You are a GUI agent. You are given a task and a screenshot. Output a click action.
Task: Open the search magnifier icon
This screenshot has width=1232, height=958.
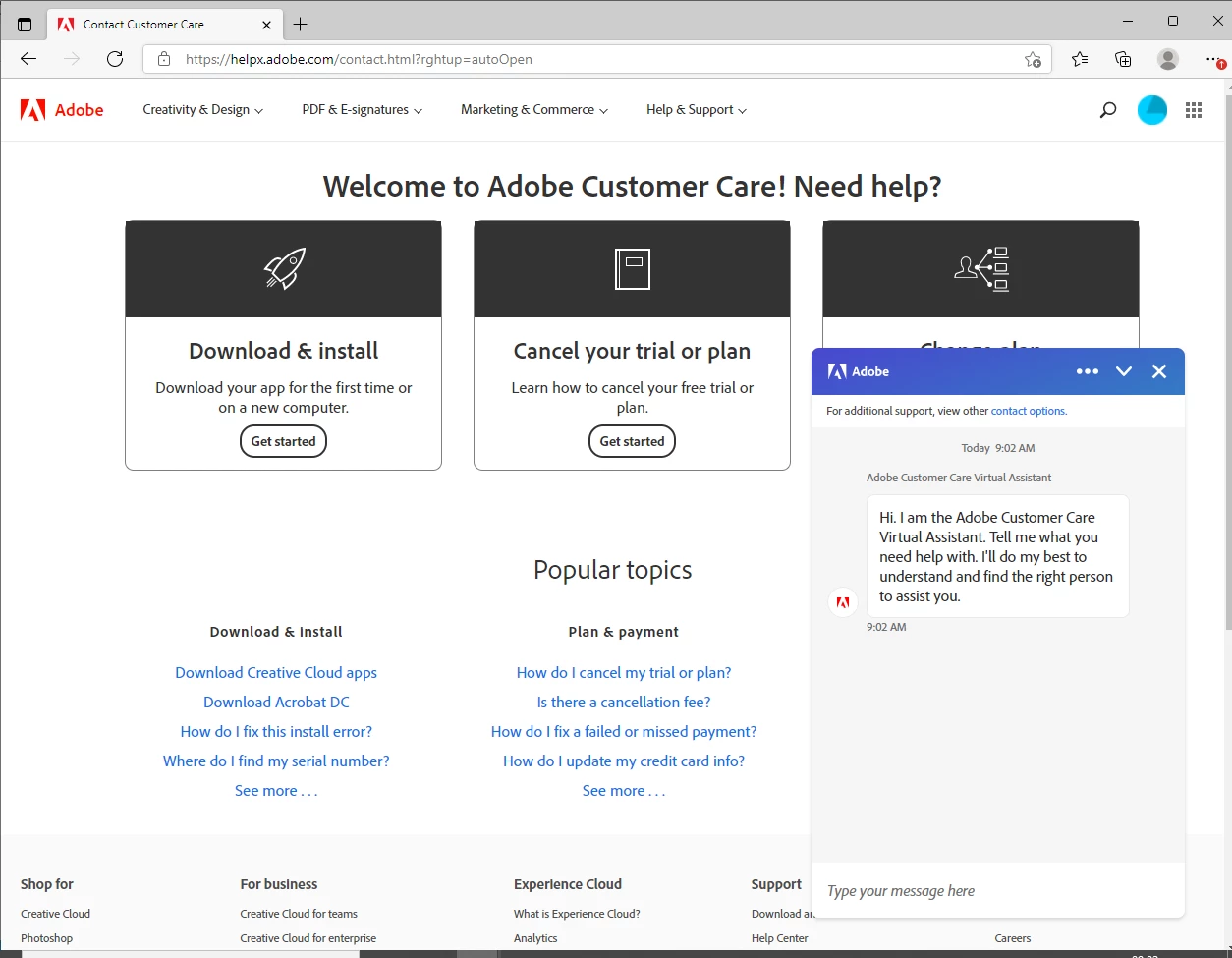tap(1108, 110)
